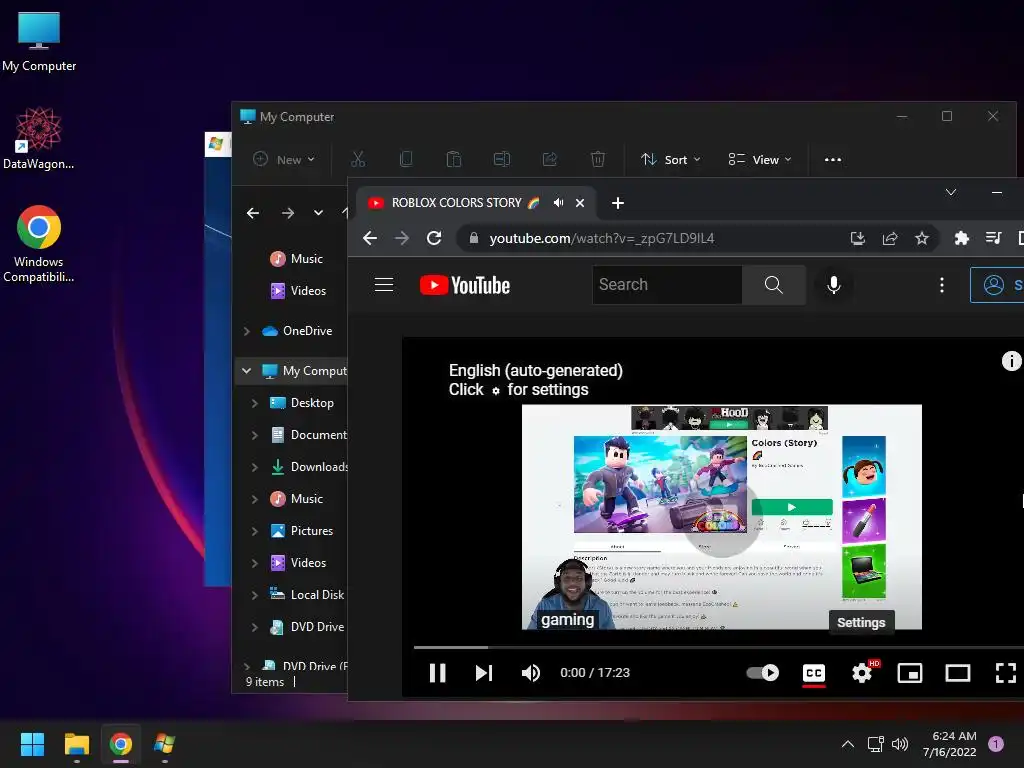Toggle closed captions CC button

(x=814, y=673)
